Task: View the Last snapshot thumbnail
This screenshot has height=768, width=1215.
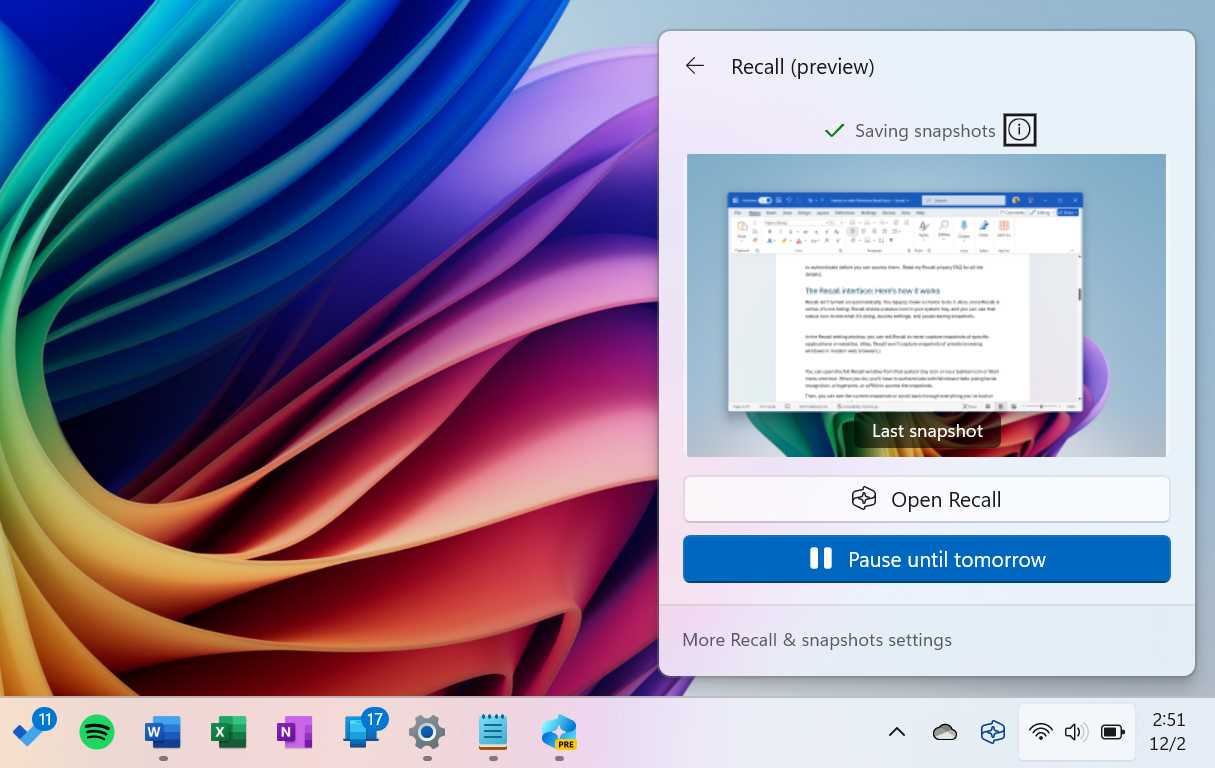Action: pyautogui.click(x=926, y=305)
